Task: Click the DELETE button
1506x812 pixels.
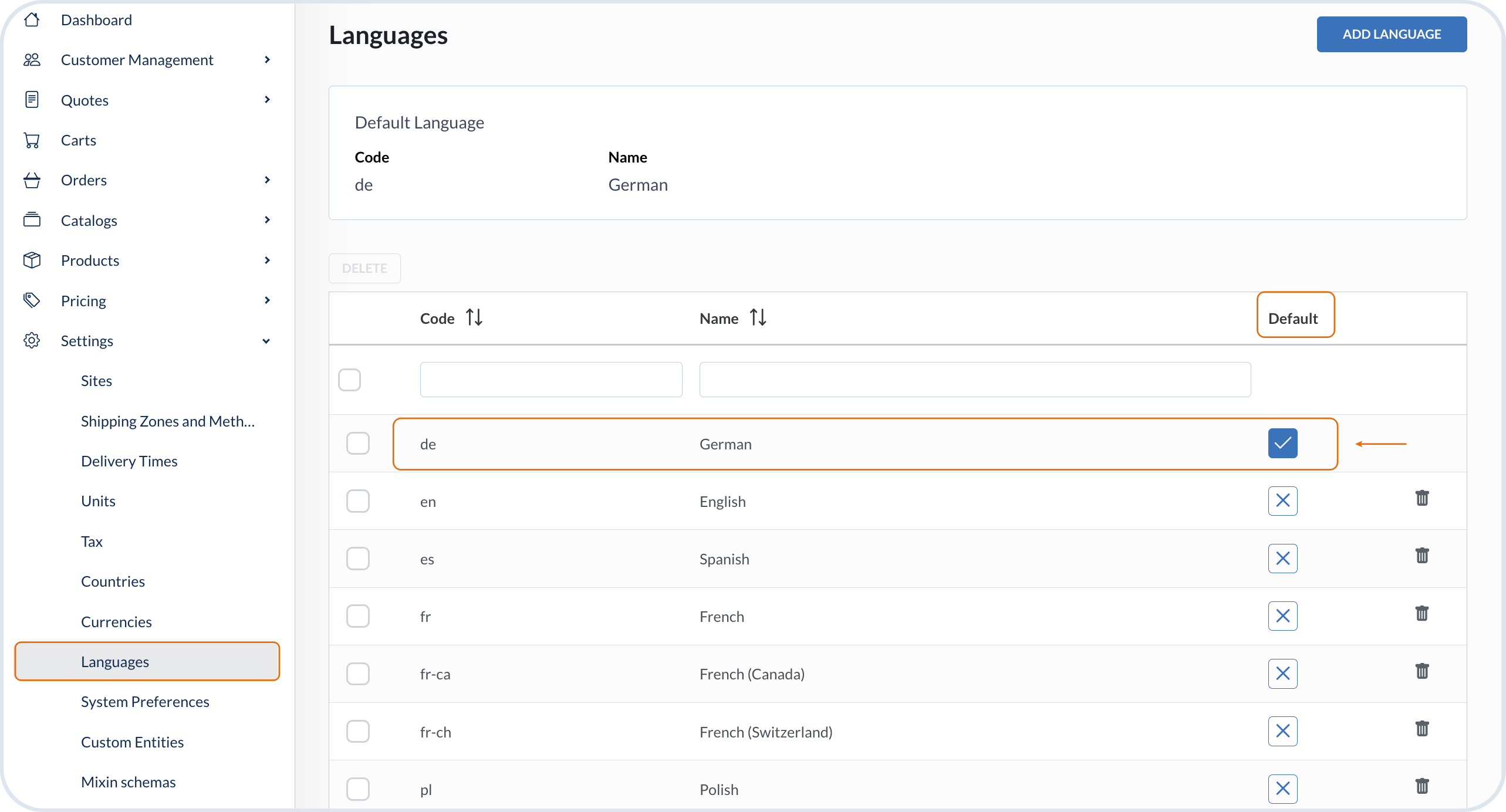Action: [364, 268]
